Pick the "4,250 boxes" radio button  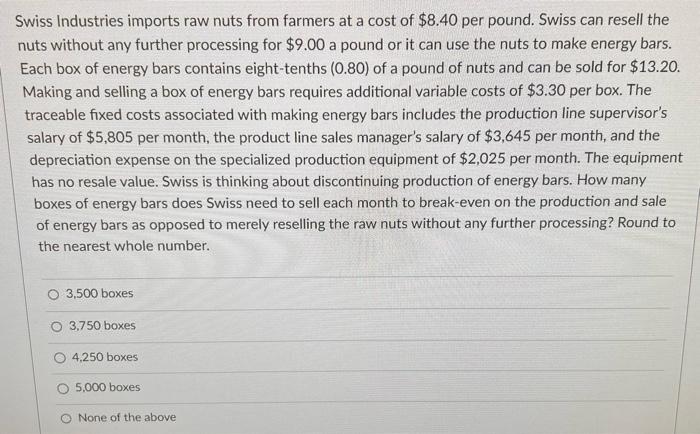point(60,357)
